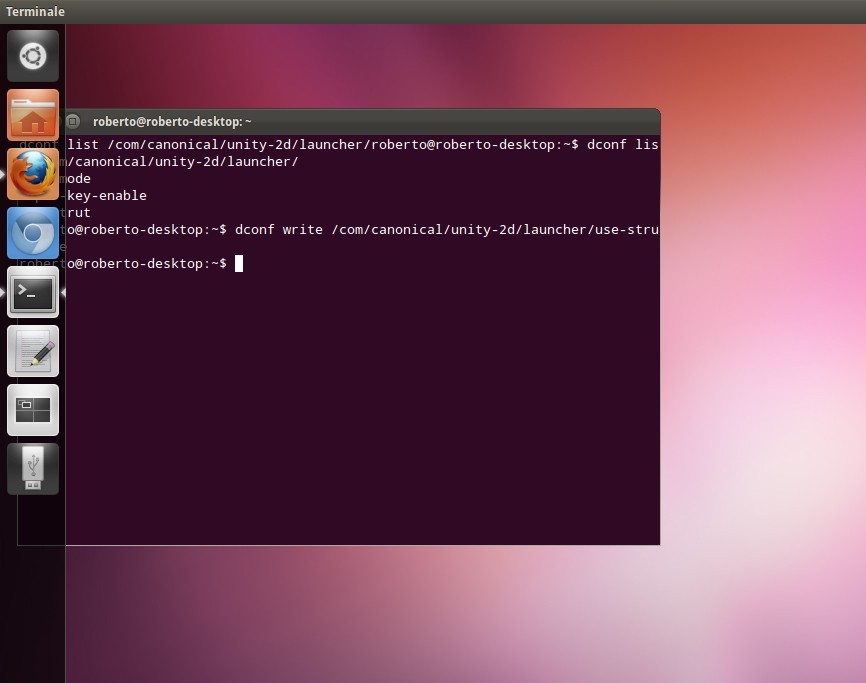Click the "Terminale" panel title
The width and height of the screenshot is (866, 683).
click(x=35, y=11)
